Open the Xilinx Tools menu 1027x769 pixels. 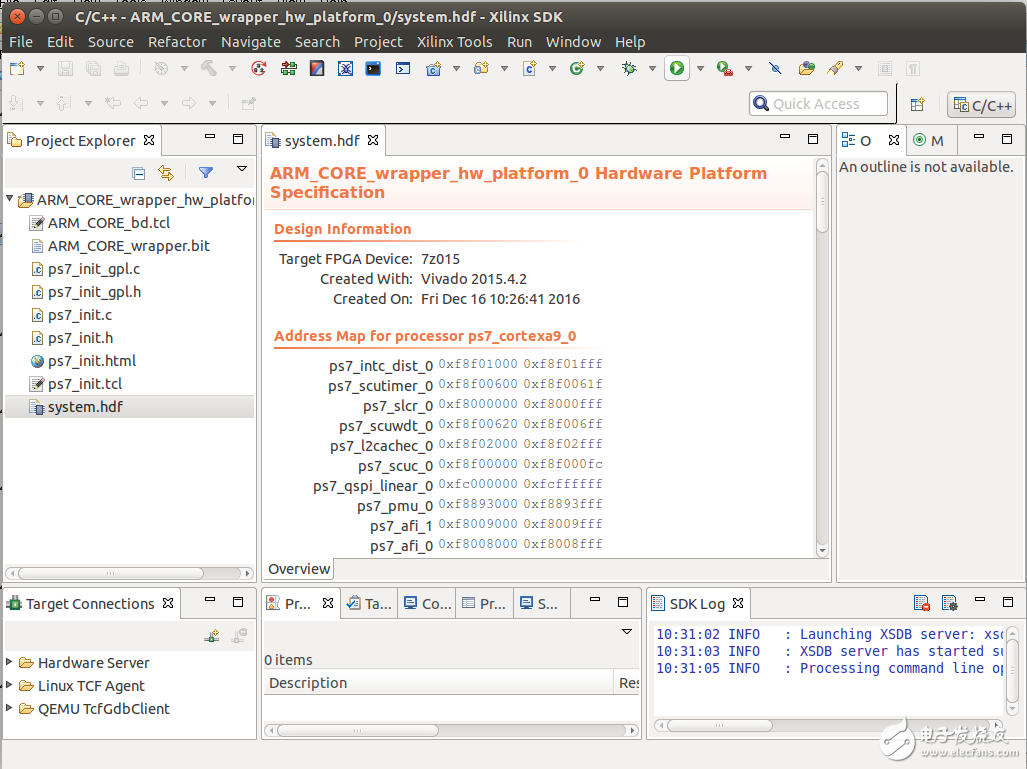(x=455, y=42)
